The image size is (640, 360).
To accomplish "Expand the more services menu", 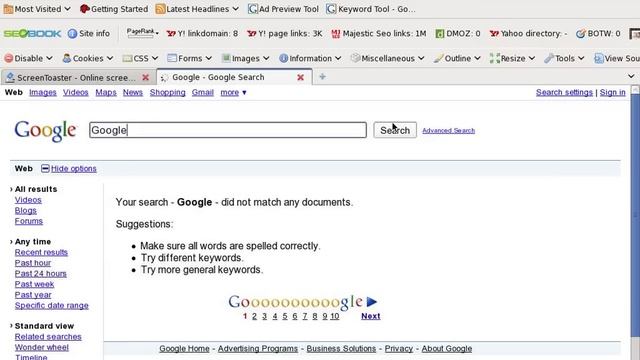I will tap(233, 92).
